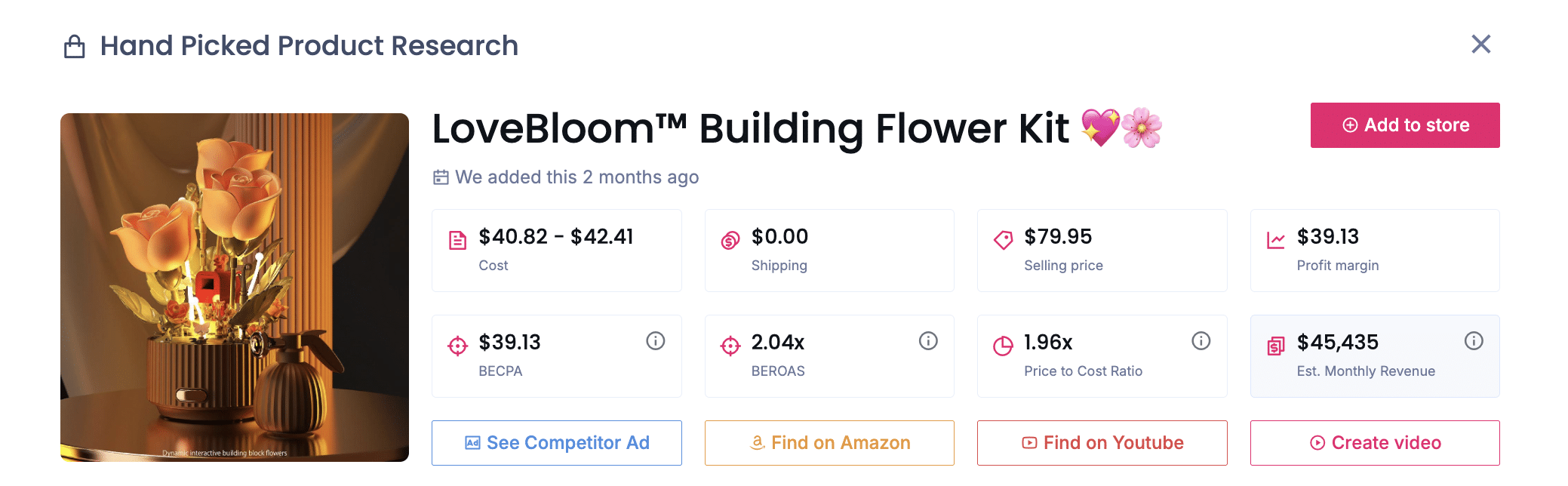Open See Competitor Ad
The image size is (1568, 486).
tap(556, 443)
